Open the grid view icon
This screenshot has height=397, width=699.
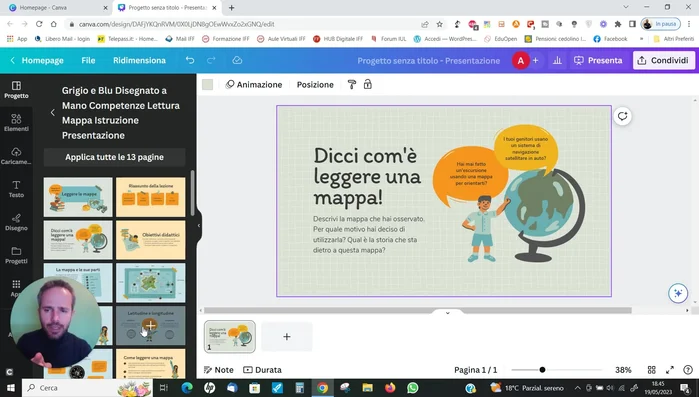click(651, 370)
